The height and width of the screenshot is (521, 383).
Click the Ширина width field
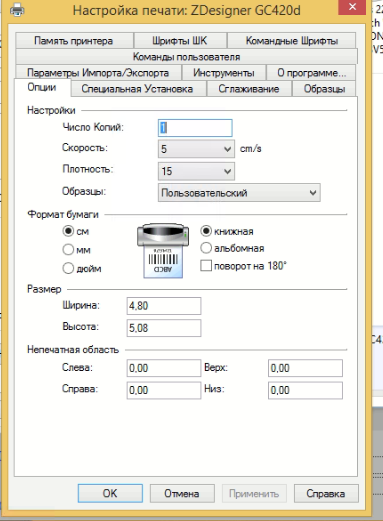[164, 306]
